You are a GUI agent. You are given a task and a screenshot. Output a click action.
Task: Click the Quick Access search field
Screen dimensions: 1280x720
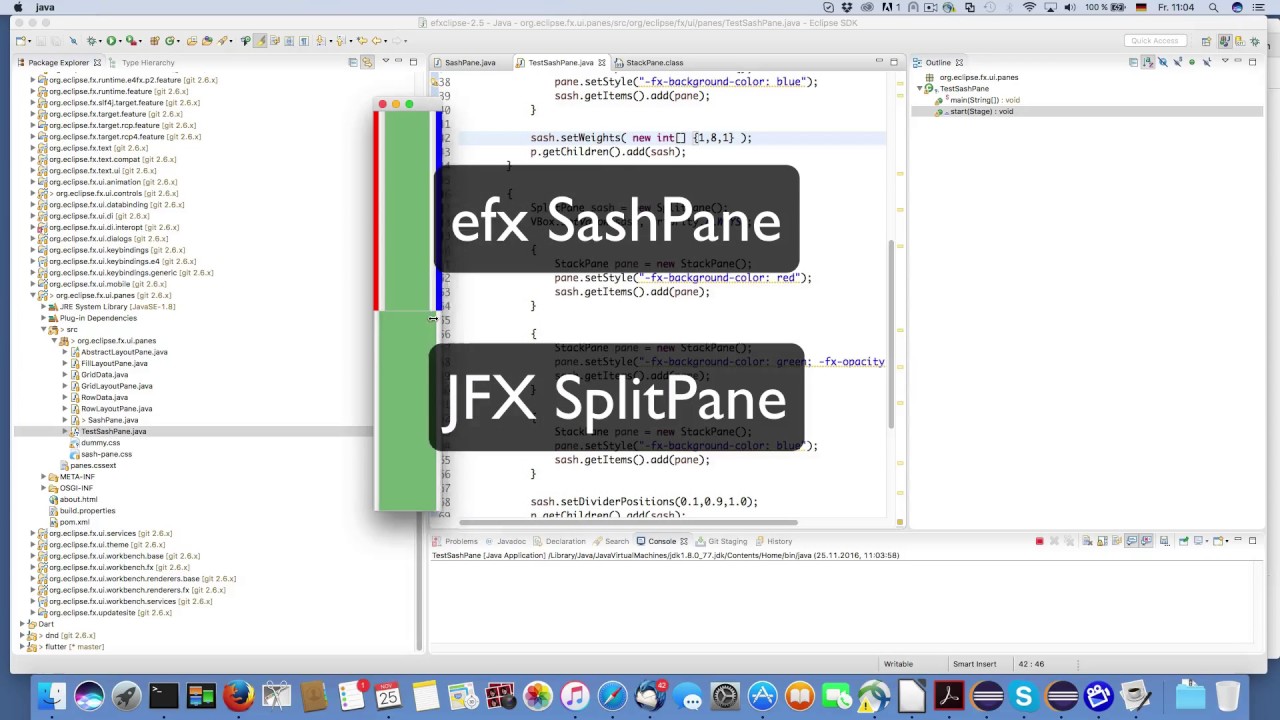pos(1155,41)
